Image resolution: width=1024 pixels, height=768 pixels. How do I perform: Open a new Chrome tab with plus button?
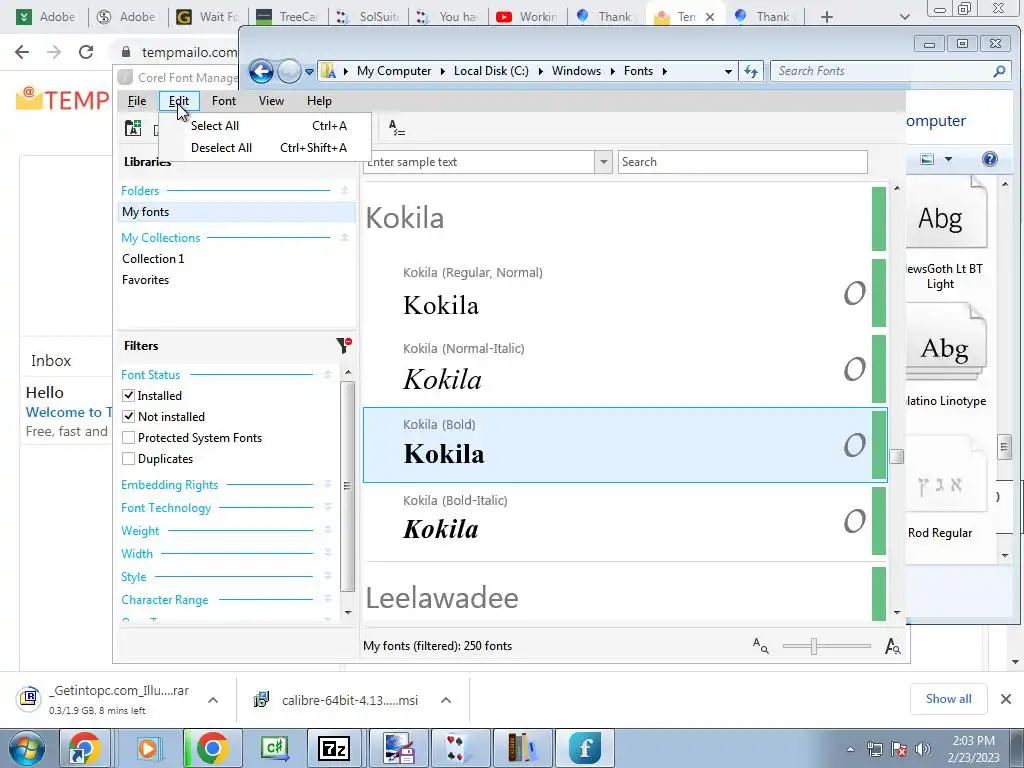point(827,17)
